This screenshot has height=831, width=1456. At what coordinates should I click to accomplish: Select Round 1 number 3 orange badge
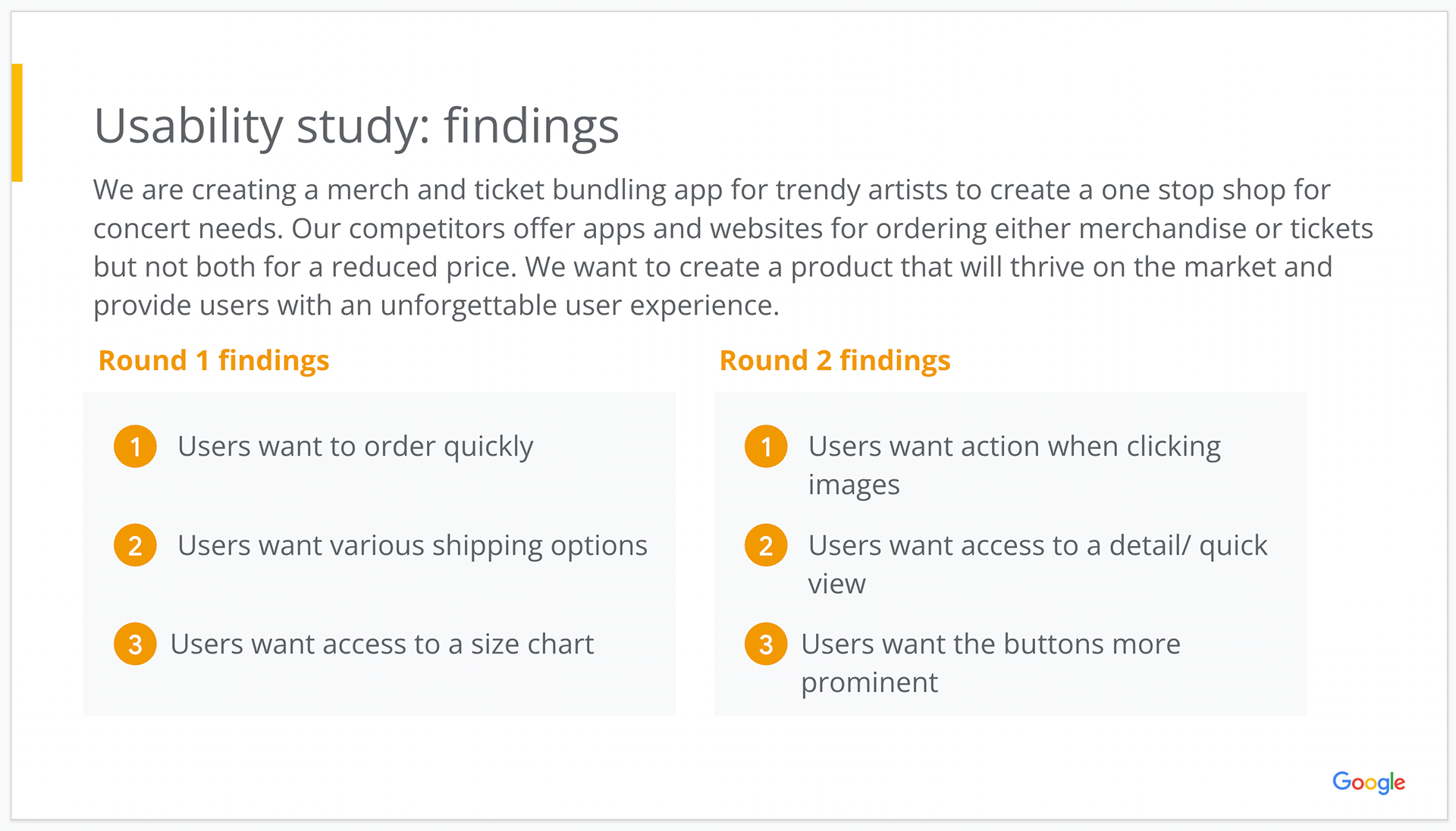[135, 644]
